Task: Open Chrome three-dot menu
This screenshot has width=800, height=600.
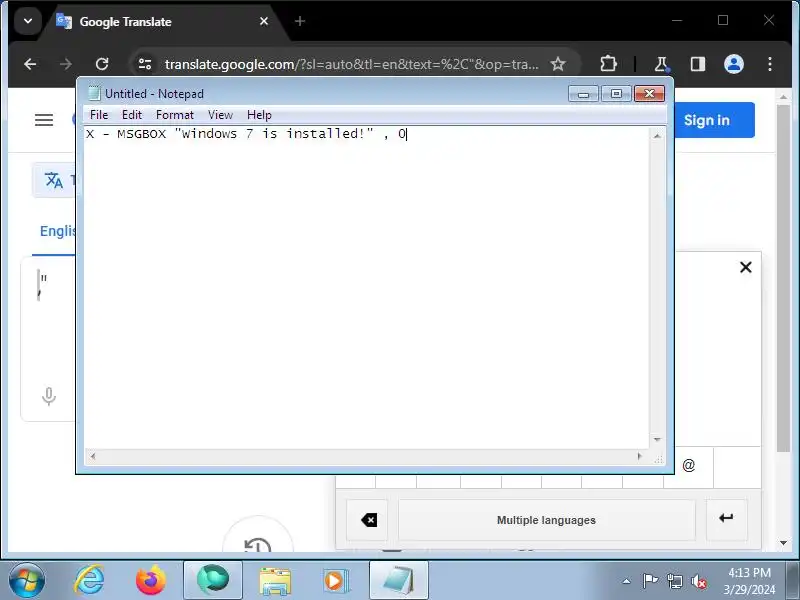Action: tap(770, 64)
